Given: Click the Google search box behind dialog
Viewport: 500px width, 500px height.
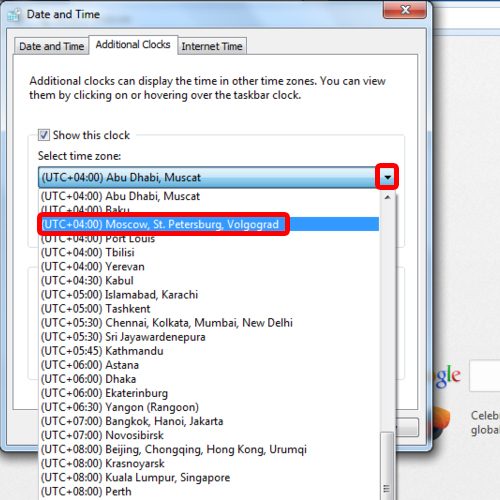Looking at the screenshot, I should 485,376.
